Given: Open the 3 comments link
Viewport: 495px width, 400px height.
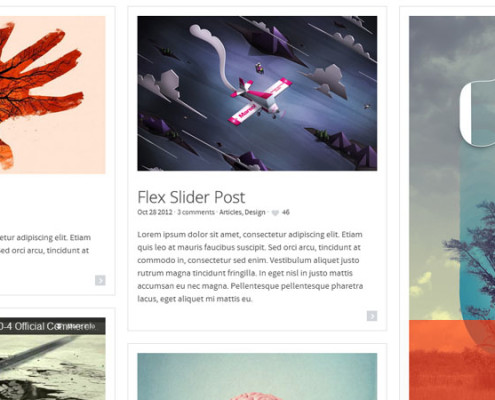Looking at the screenshot, I should (x=196, y=212).
